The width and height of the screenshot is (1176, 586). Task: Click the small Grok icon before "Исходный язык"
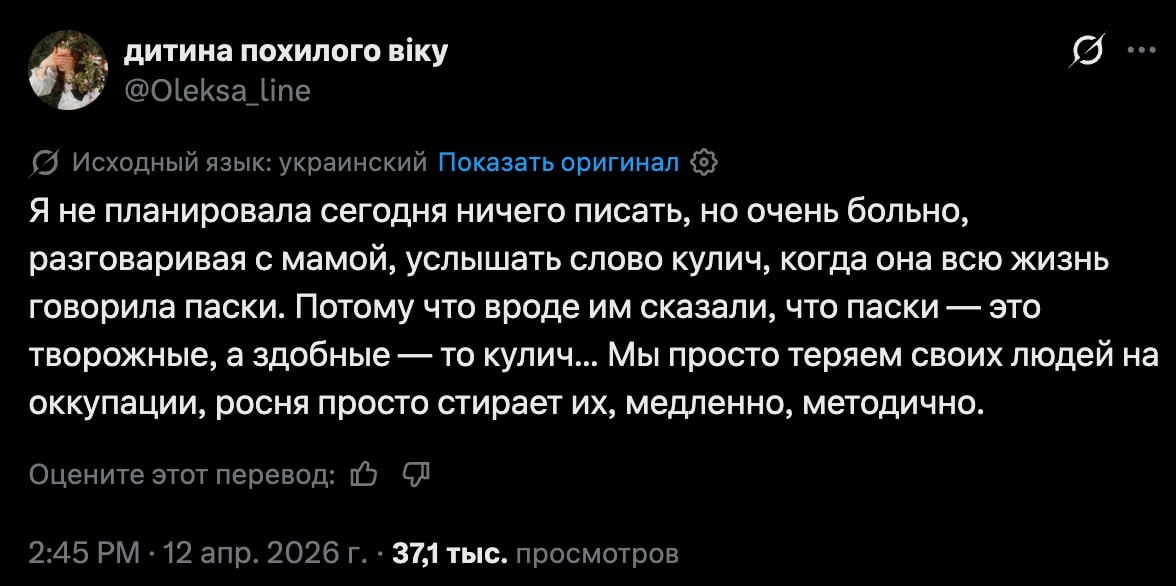(45, 163)
